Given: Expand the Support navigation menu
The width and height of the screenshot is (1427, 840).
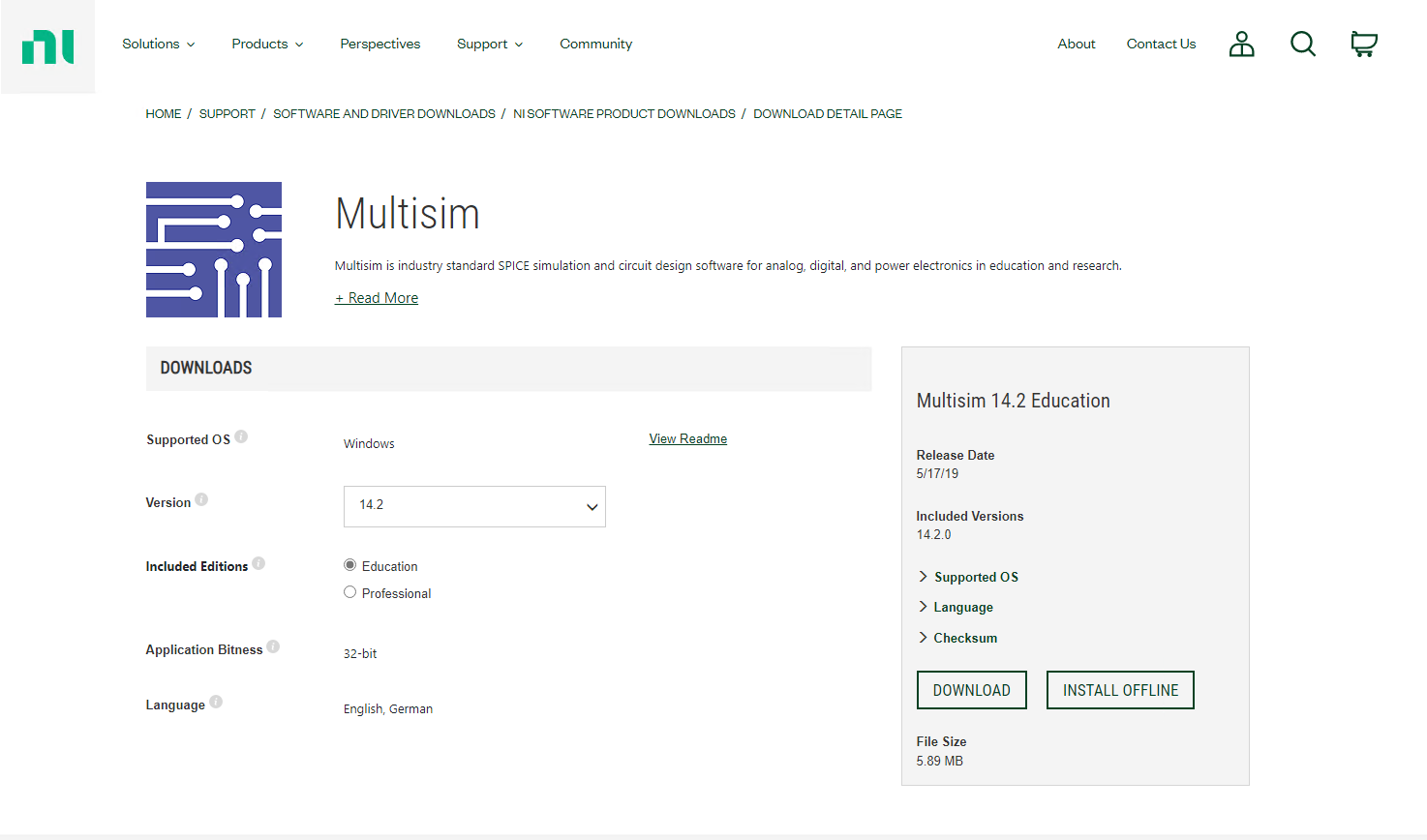Looking at the screenshot, I should point(490,44).
